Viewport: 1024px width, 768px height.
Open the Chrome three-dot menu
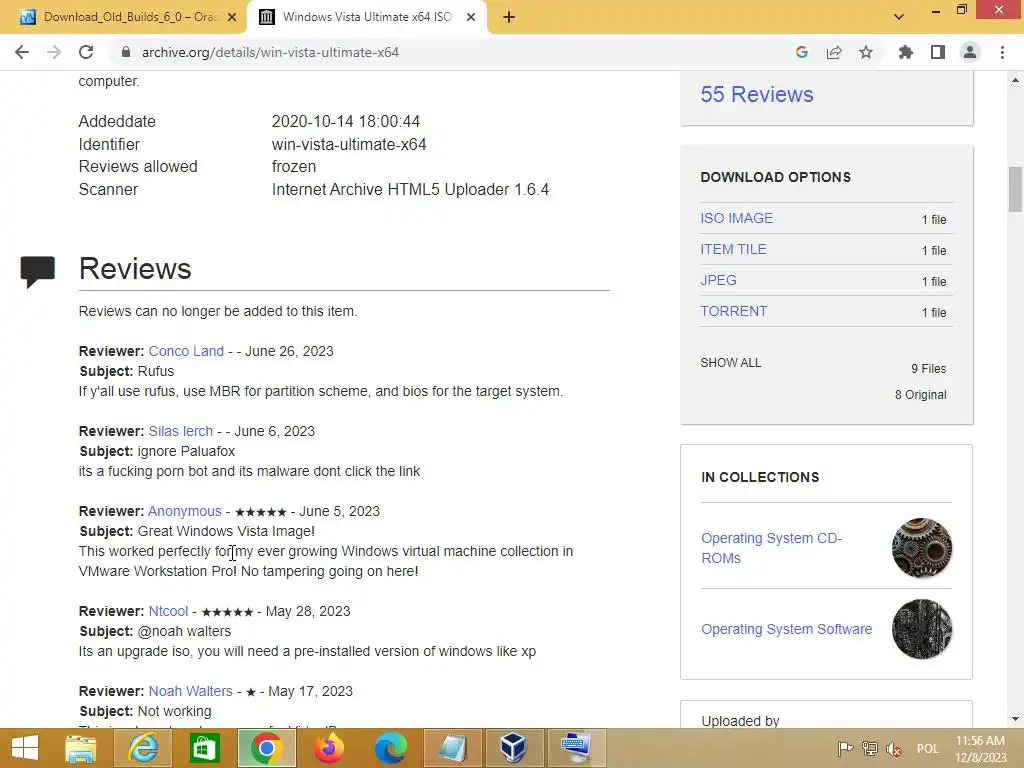pos(1002,52)
